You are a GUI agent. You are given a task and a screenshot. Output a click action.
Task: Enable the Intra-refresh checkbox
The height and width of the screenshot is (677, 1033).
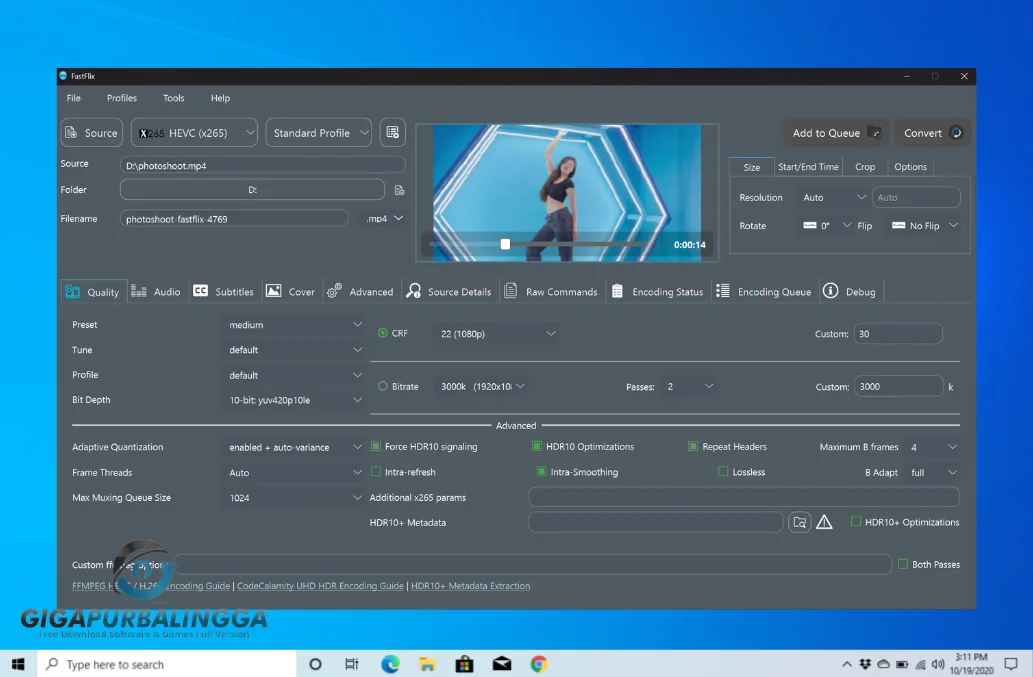click(x=376, y=472)
